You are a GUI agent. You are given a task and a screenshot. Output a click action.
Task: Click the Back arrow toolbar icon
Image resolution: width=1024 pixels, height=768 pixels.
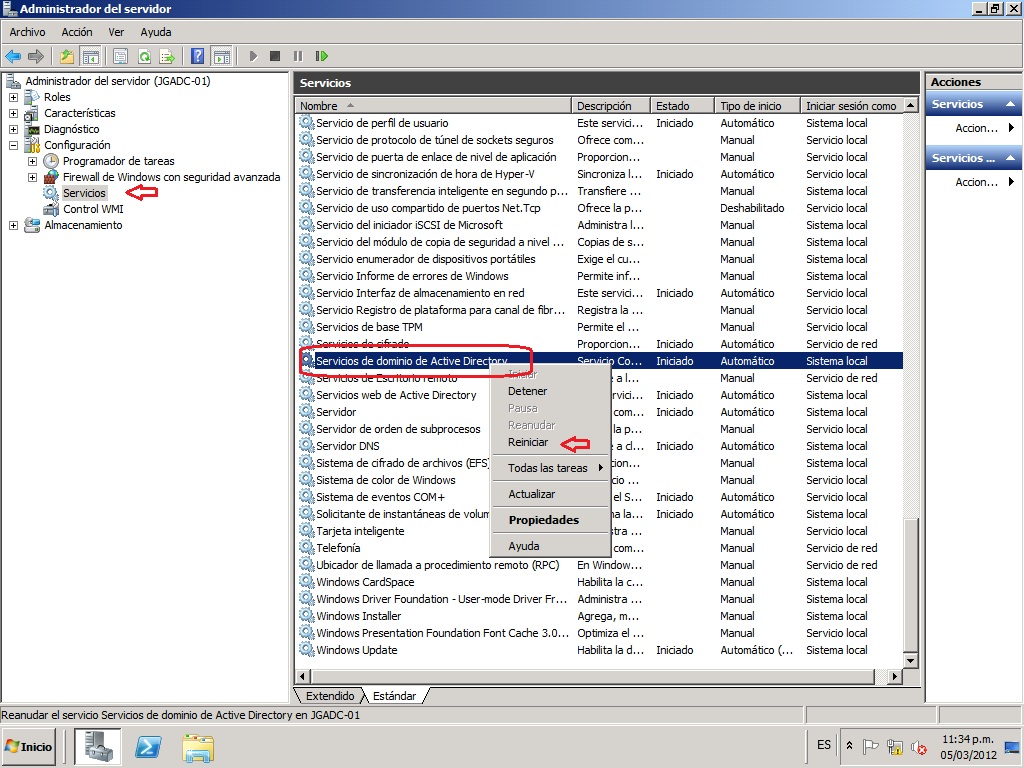point(13,56)
